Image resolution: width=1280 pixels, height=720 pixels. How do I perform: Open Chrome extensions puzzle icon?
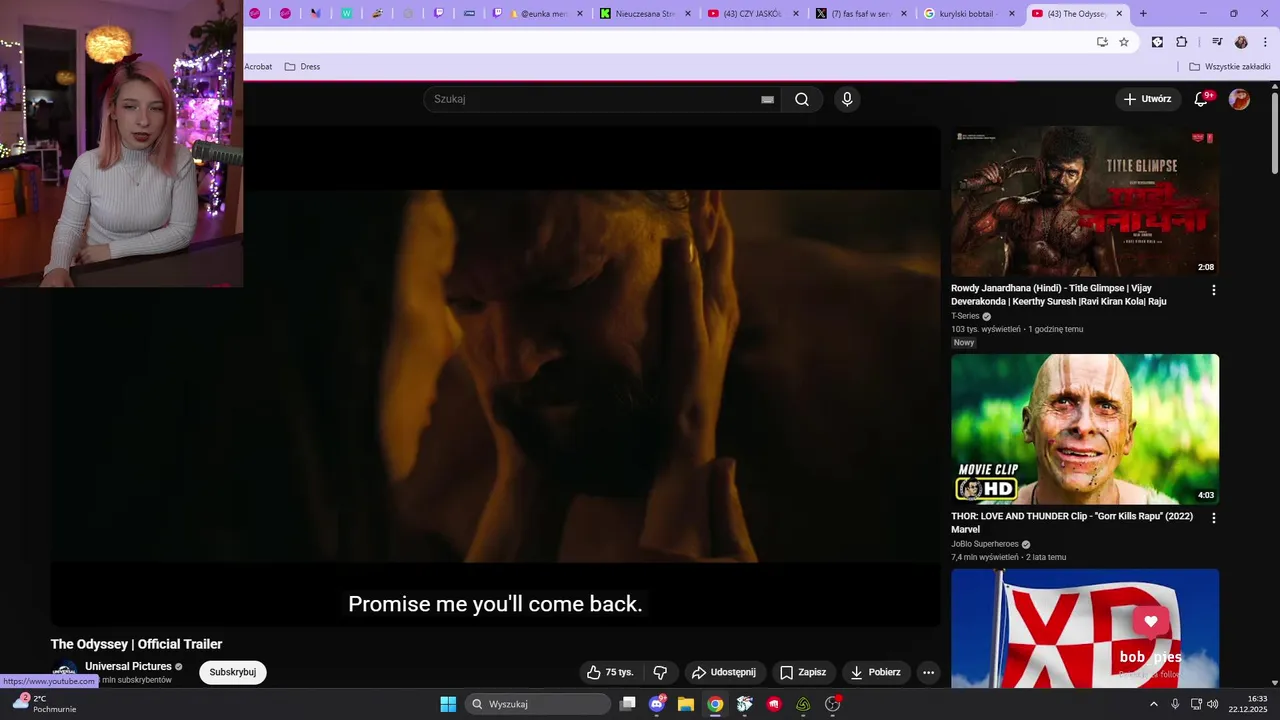1182,42
